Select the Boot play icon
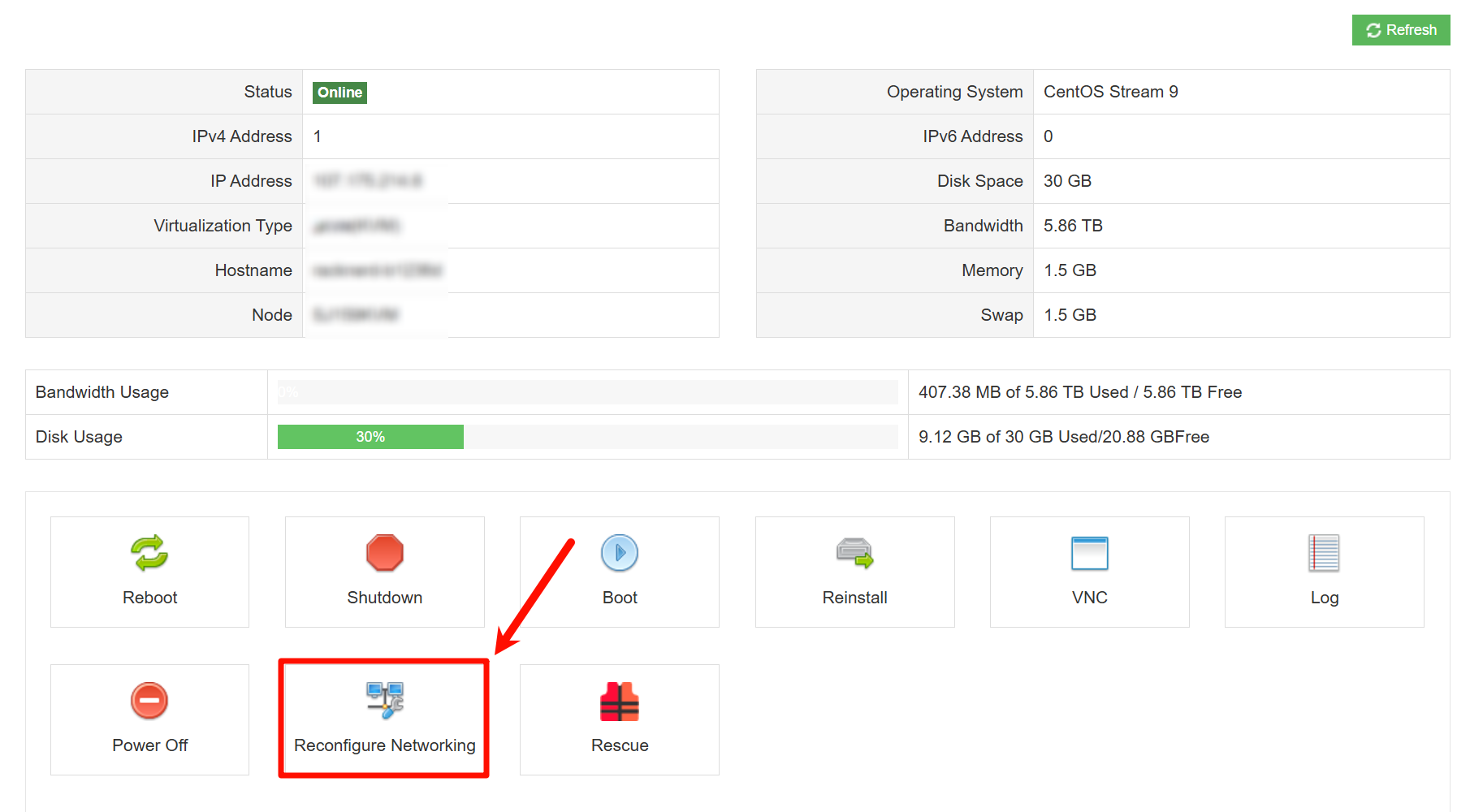Viewport: 1470px width, 812px height. point(619,553)
